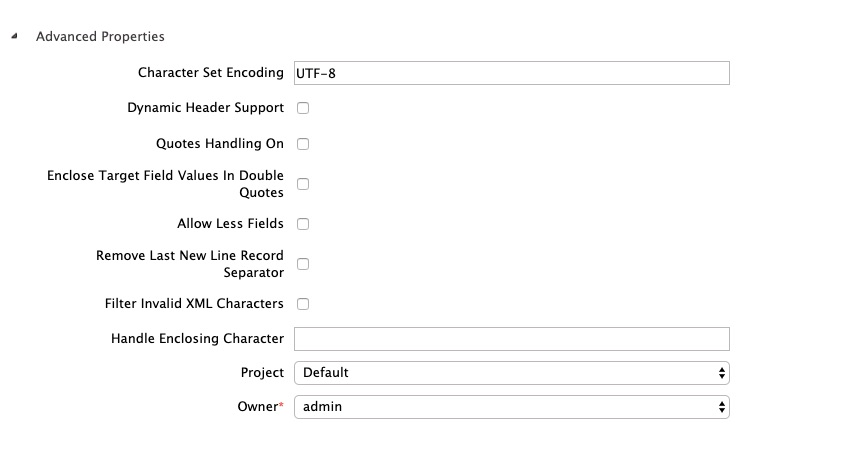
Task: Focus the Handle Enclosing Character text box
Action: click(511, 339)
